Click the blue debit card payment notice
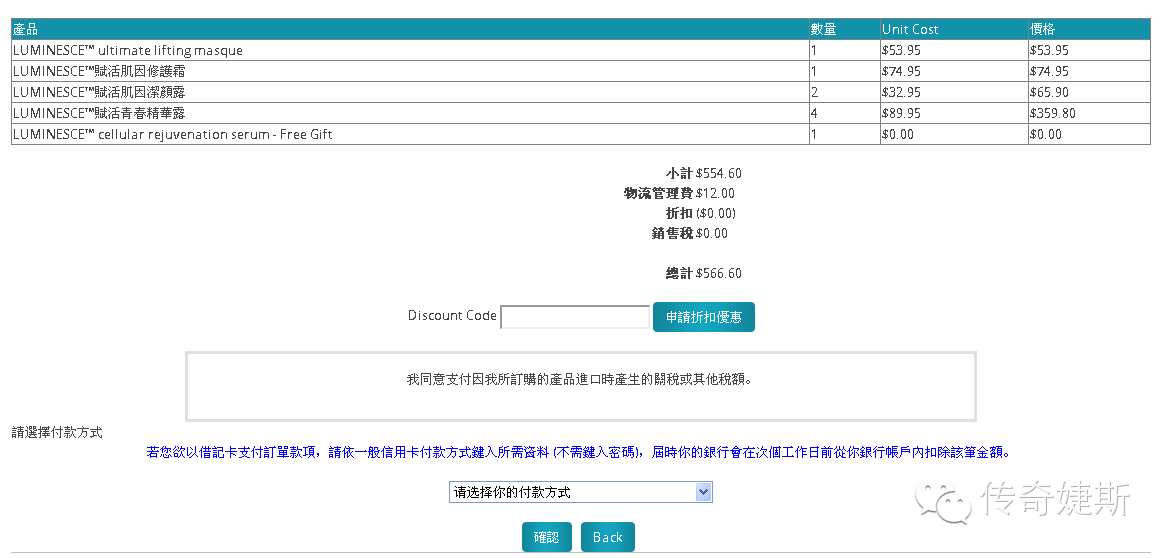Image resolution: width=1167 pixels, height=558 pixels. click(x=578, y=452)
